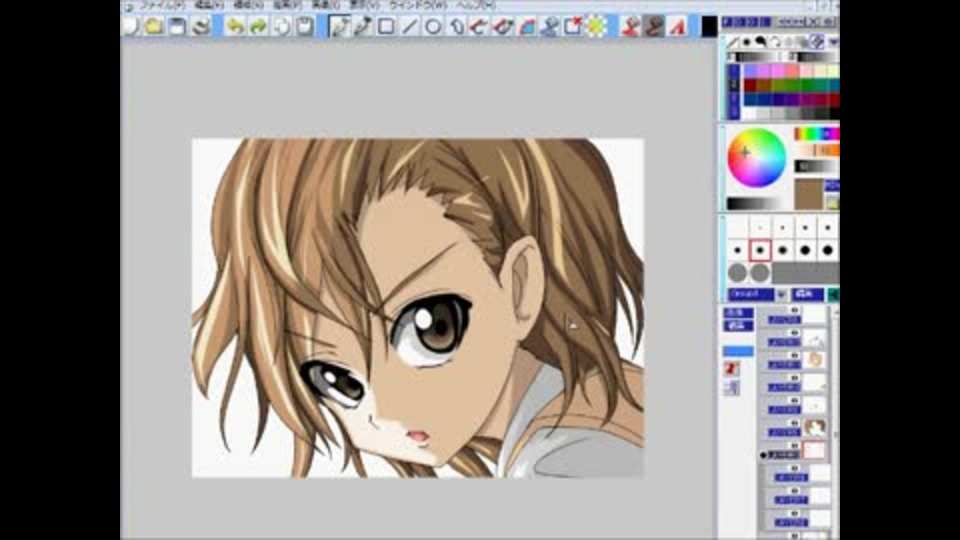Select the red eraser-shaped tool

[x=503, y=26]
